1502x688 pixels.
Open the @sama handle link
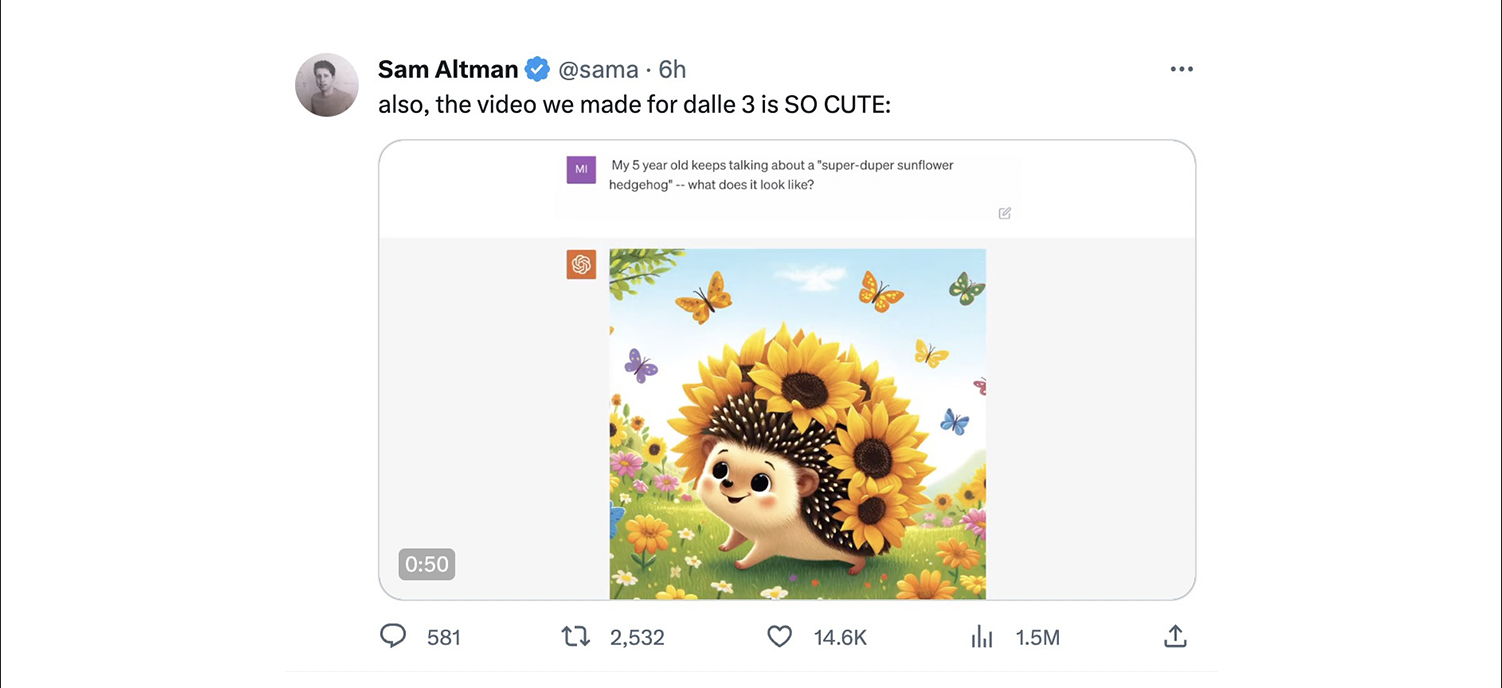(598, 69)
